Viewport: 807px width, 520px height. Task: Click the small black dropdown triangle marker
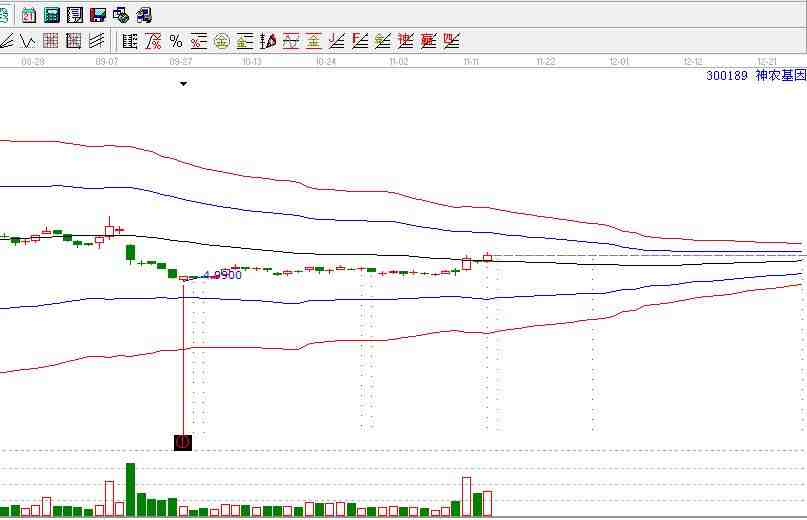[x=183, y=84]
